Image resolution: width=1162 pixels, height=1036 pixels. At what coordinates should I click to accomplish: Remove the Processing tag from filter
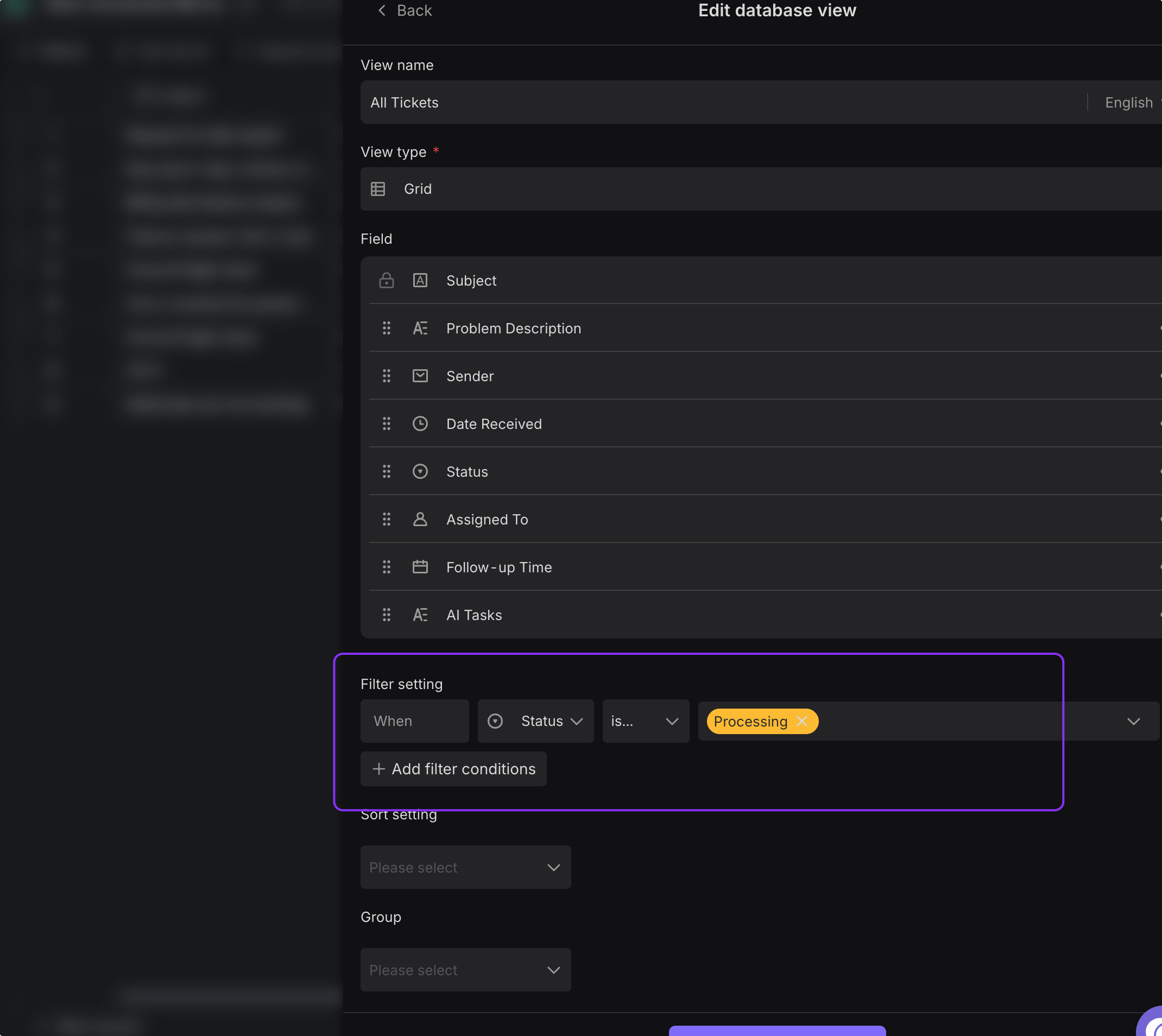[x=802, y=722]
